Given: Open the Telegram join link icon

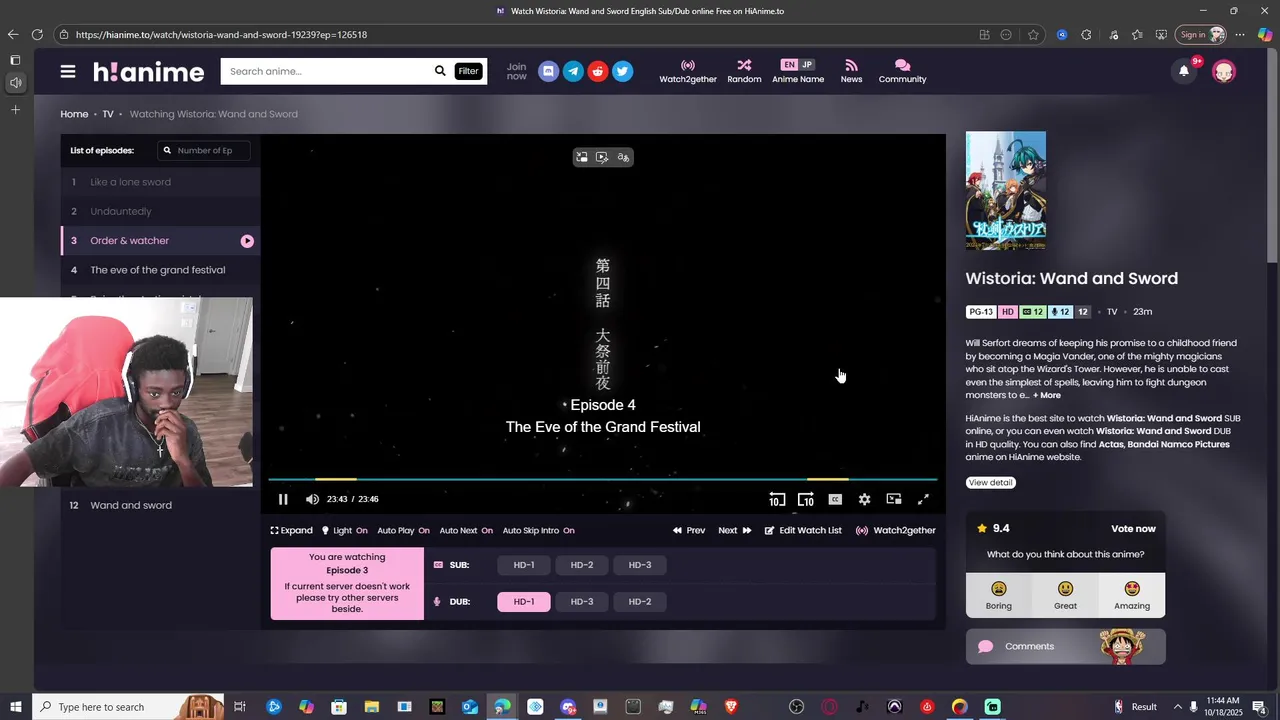Looking at the screenshot, I should click(x=573, y=71).
